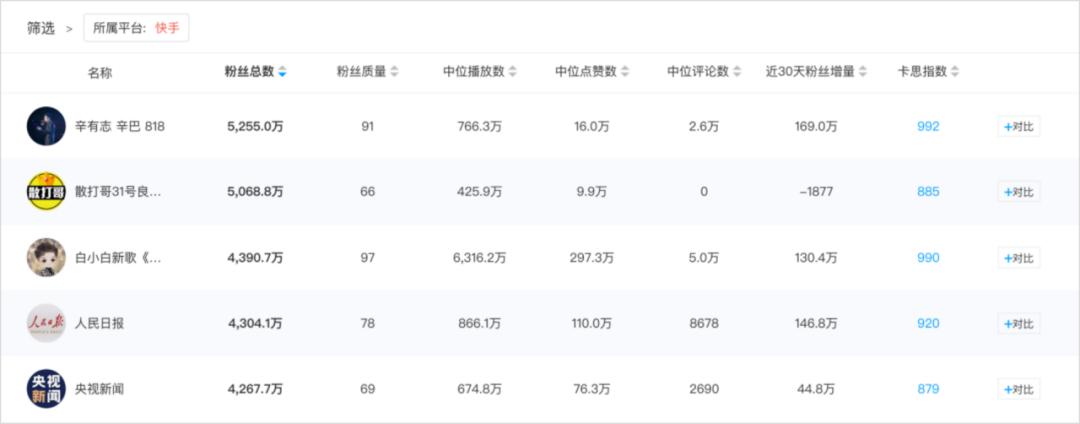
Task: Open 卡思指数 992 link
Action: 928,126
